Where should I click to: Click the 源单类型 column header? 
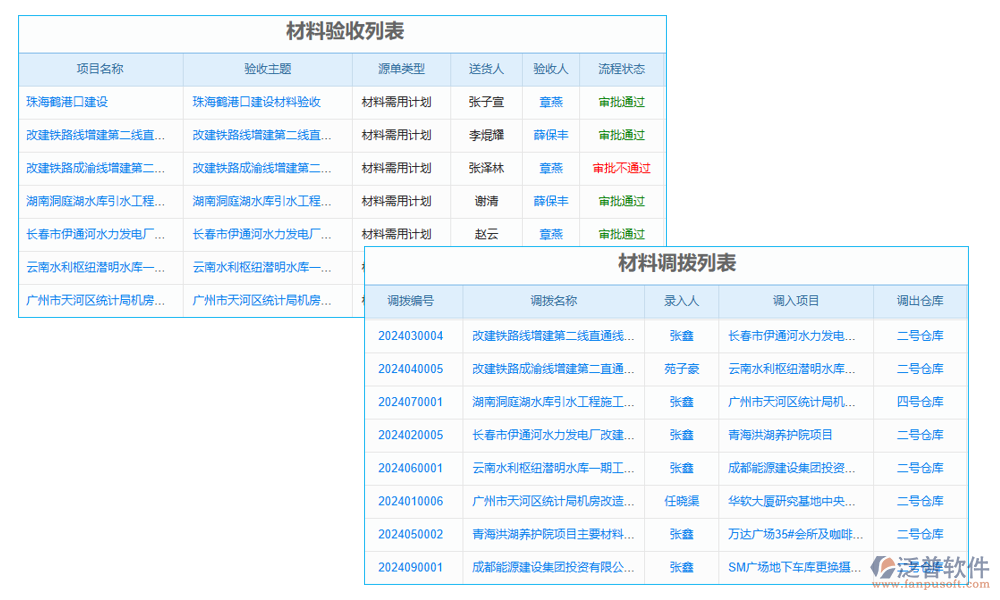[x=400, y=69]
